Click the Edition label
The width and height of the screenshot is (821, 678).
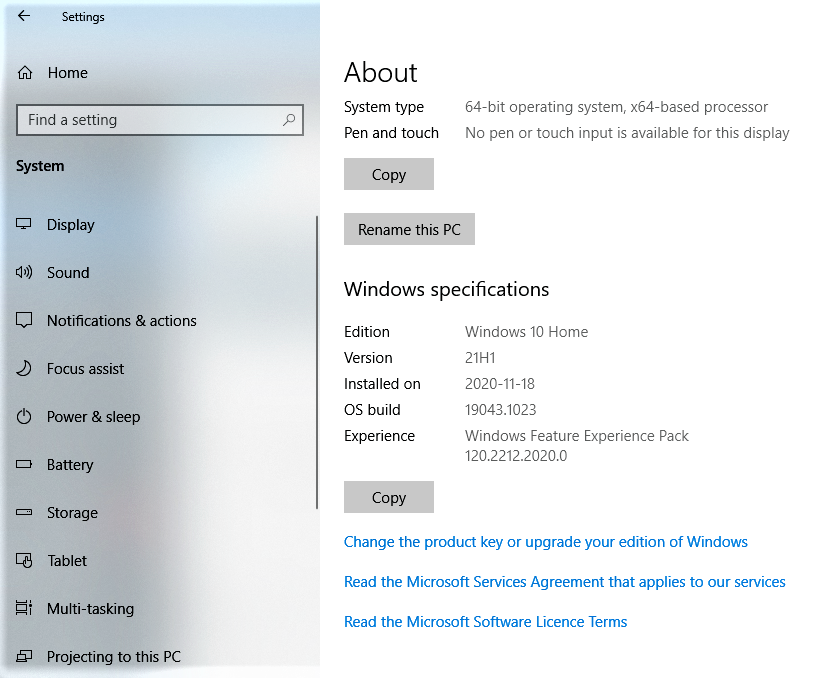click(367, 331)
